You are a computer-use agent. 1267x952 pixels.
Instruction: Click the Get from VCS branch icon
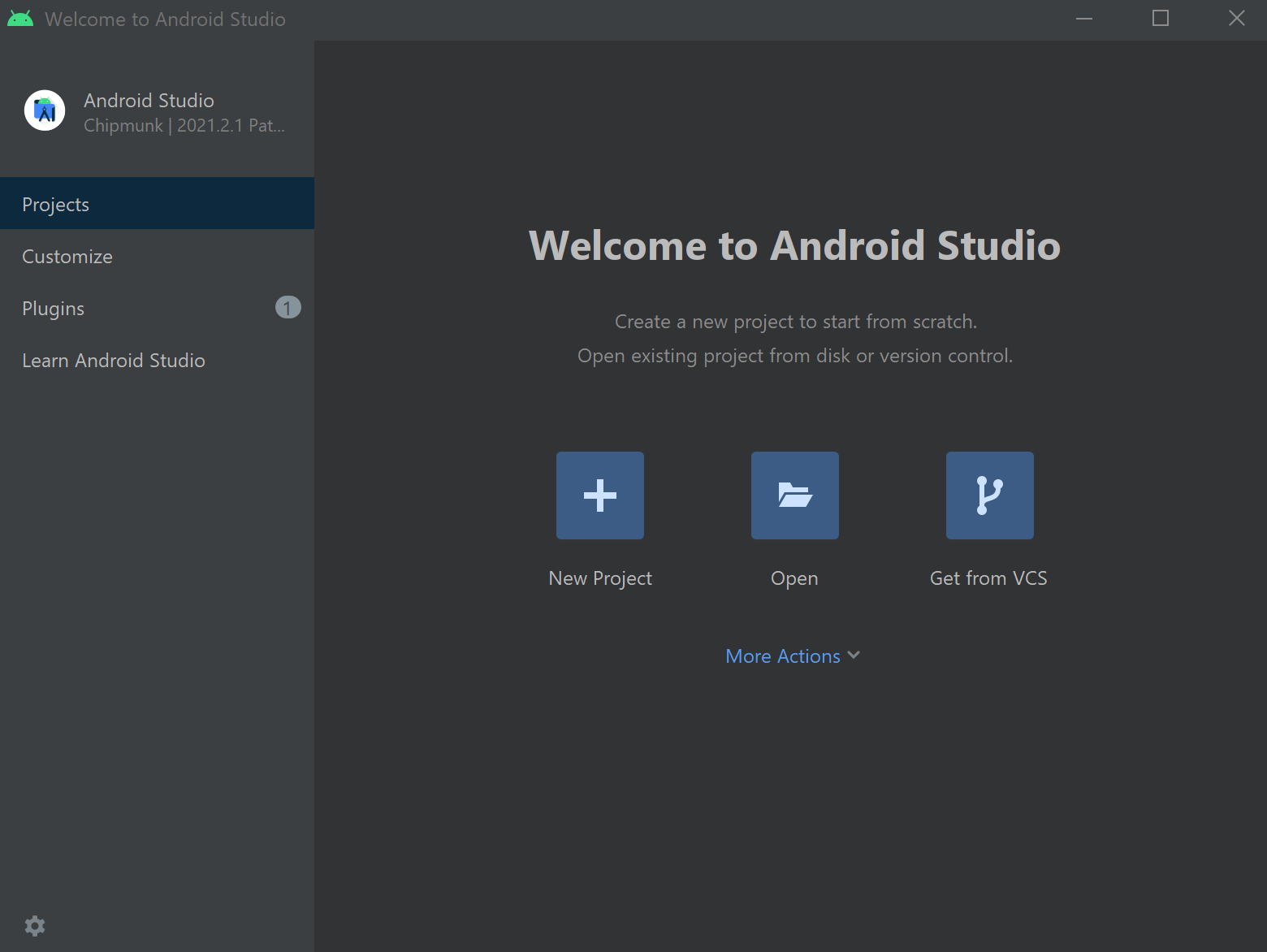pos(989,495)
